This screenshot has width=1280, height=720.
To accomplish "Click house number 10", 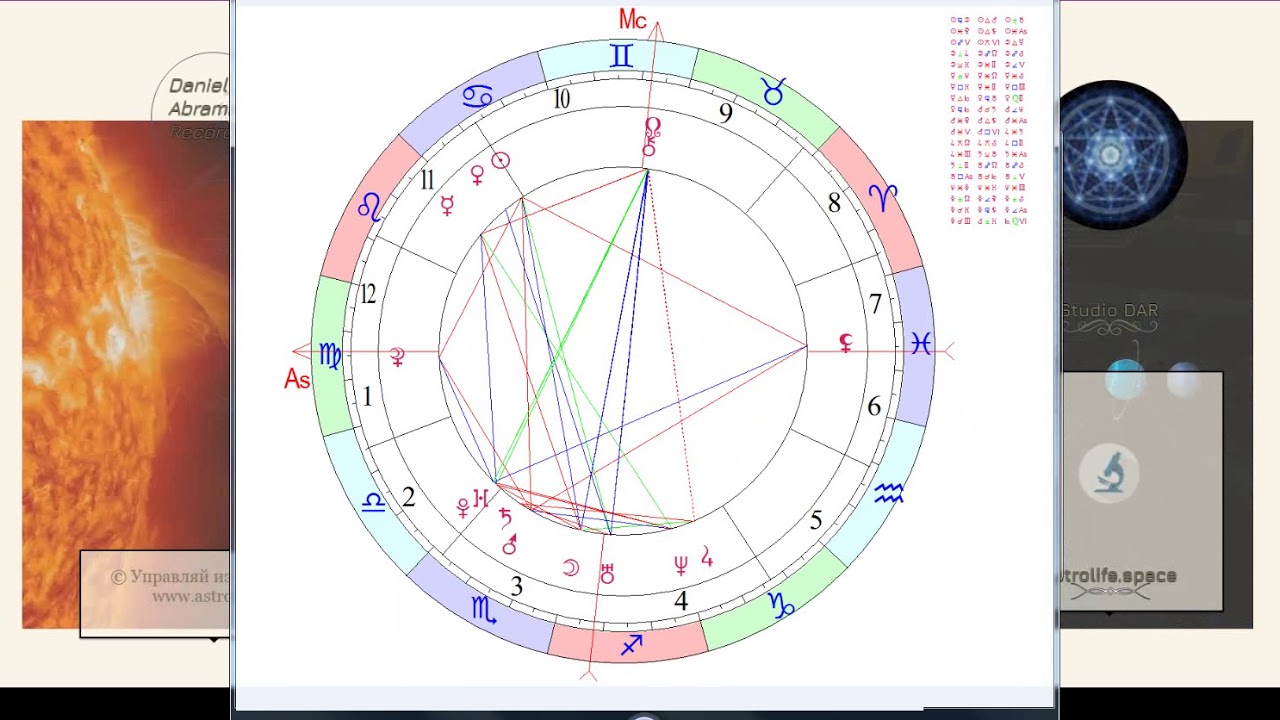I will tap(561, 98).
